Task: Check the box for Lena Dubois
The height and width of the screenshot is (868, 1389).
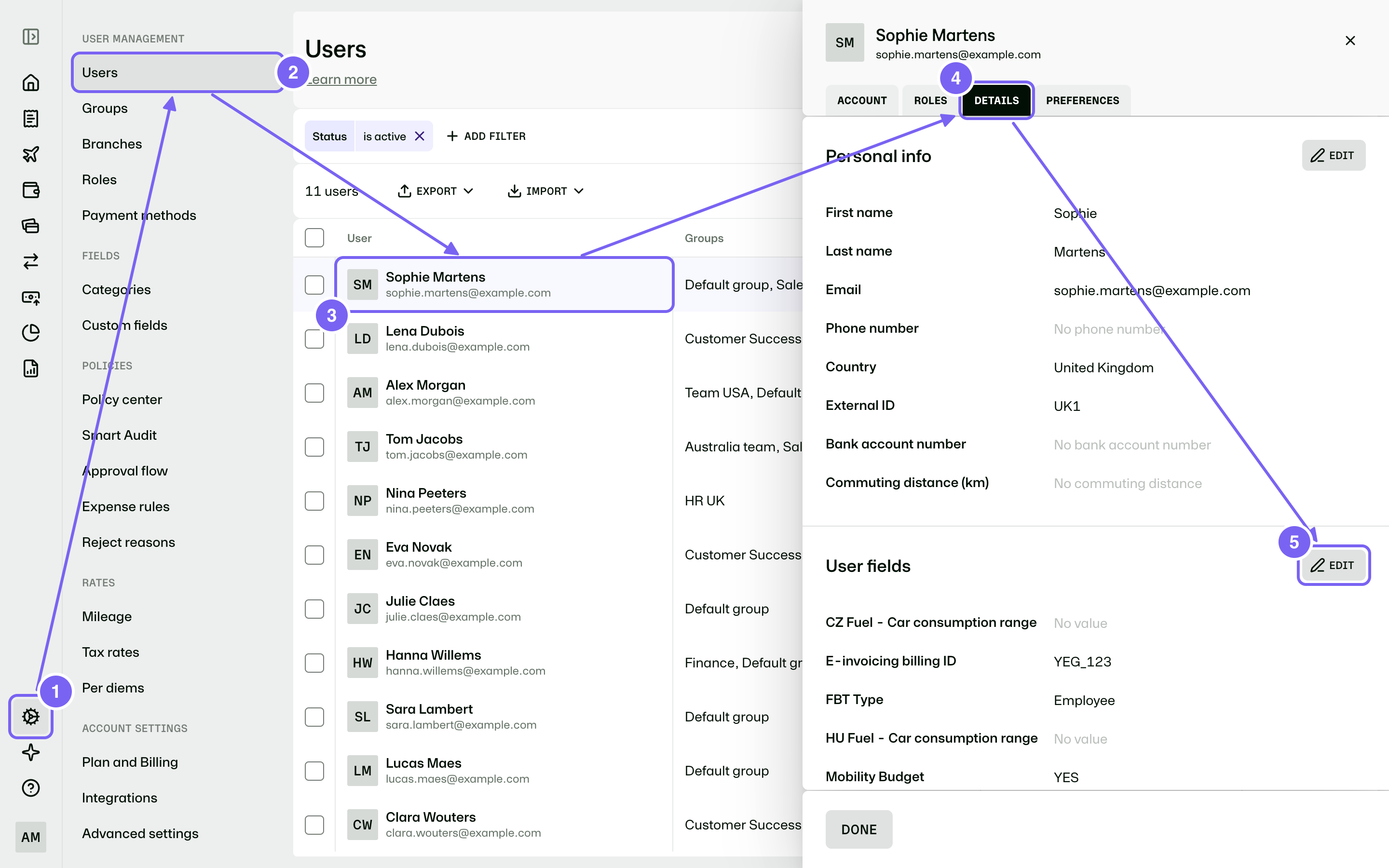Action: tap(314, 339)
